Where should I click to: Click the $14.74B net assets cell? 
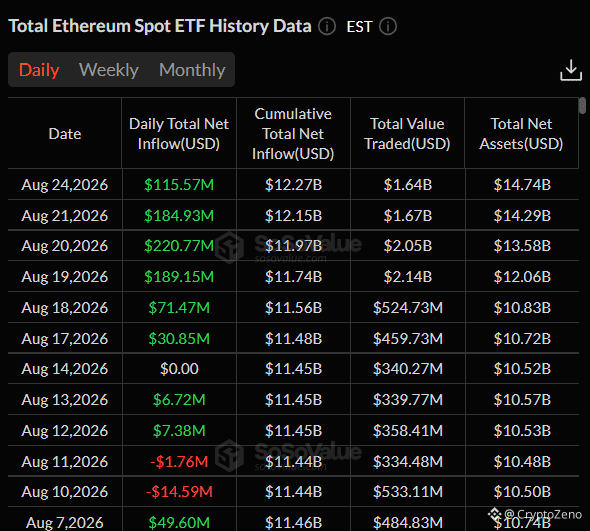click(522, 185)
